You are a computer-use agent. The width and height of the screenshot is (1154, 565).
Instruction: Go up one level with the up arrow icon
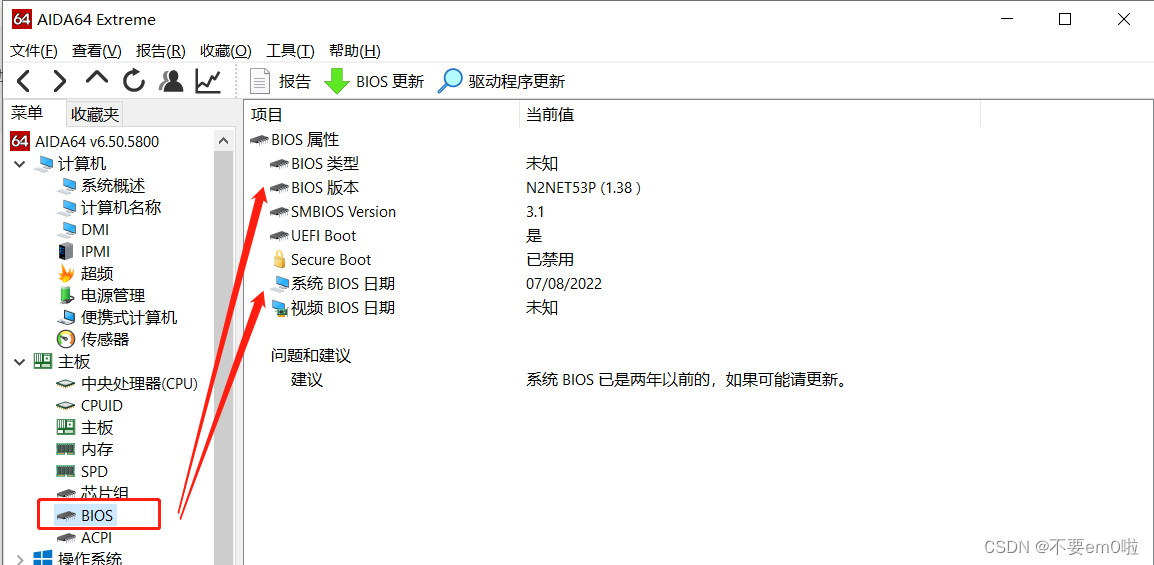pos(96,79)
